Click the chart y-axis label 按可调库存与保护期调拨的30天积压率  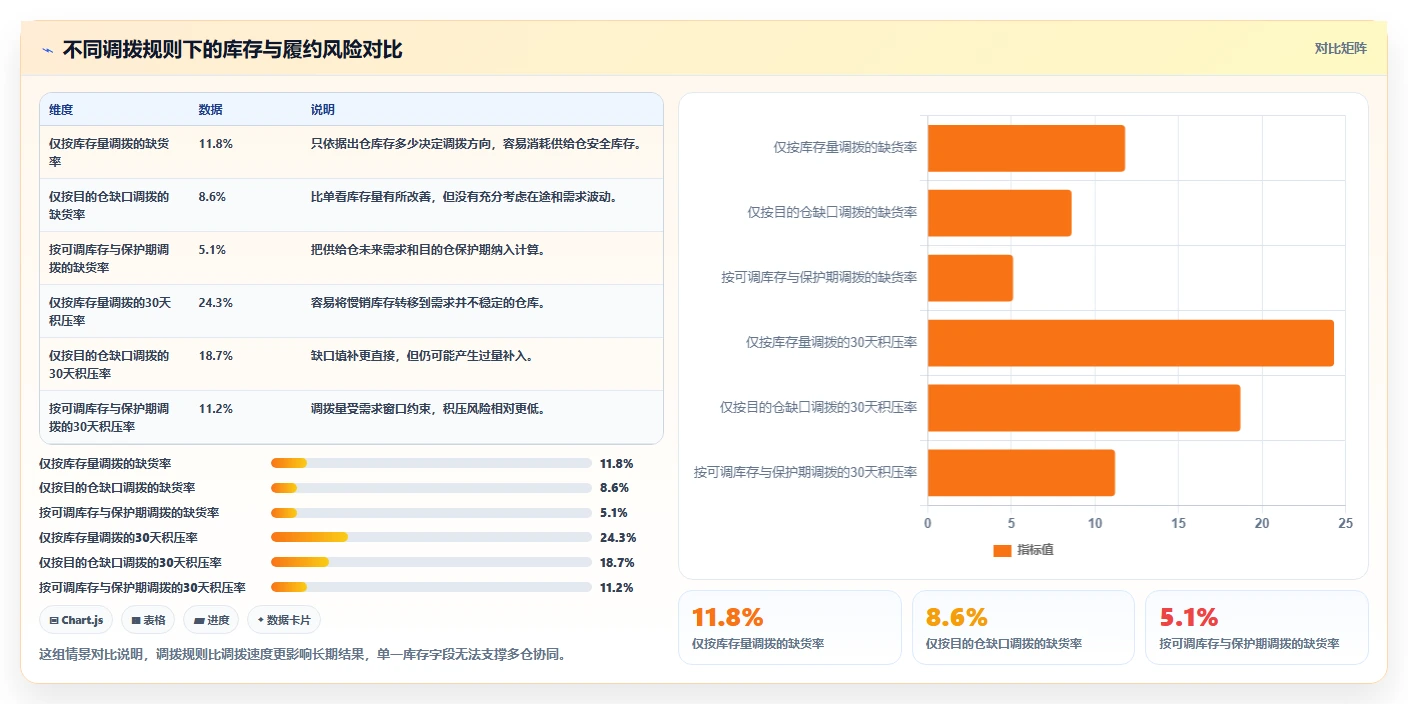point(806,473)
